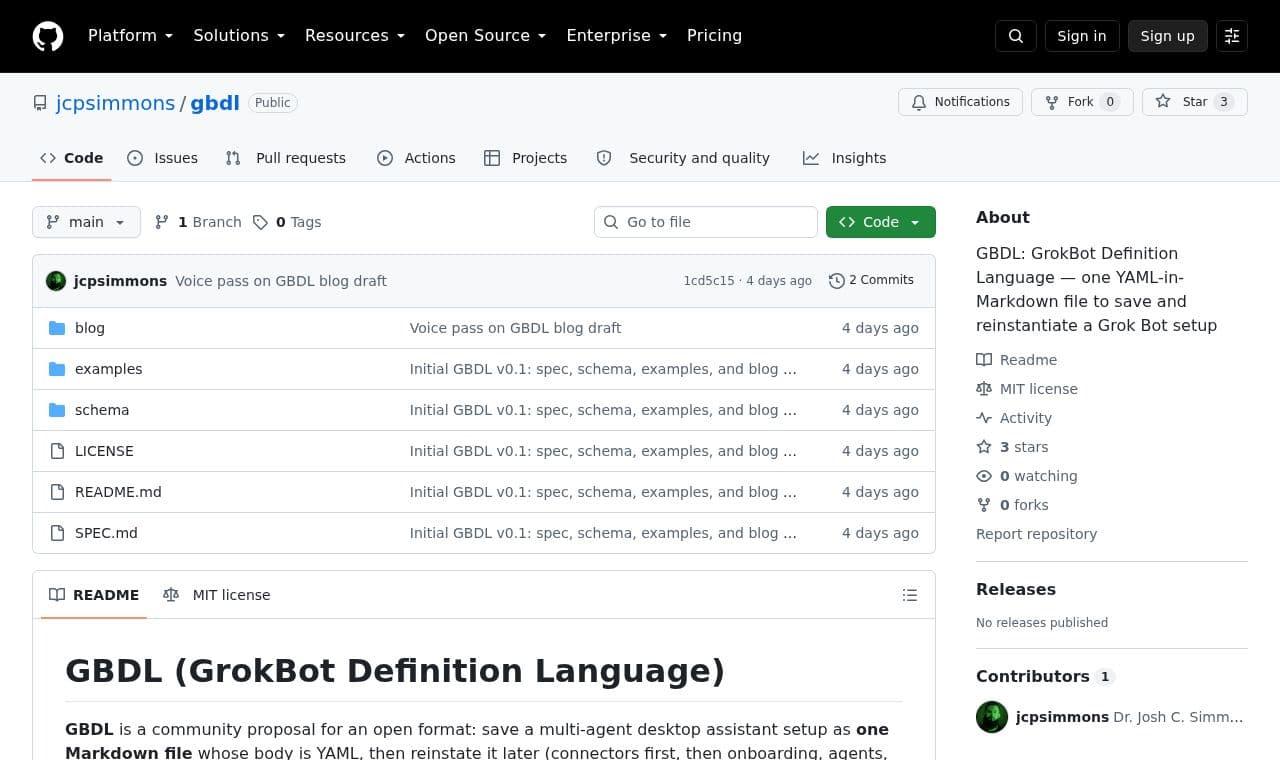The height and width of the screenshot is (760, 1280).
Task: Open commit hash 1cd5c15
Action: pyautogui.click(x=709, y=281)
